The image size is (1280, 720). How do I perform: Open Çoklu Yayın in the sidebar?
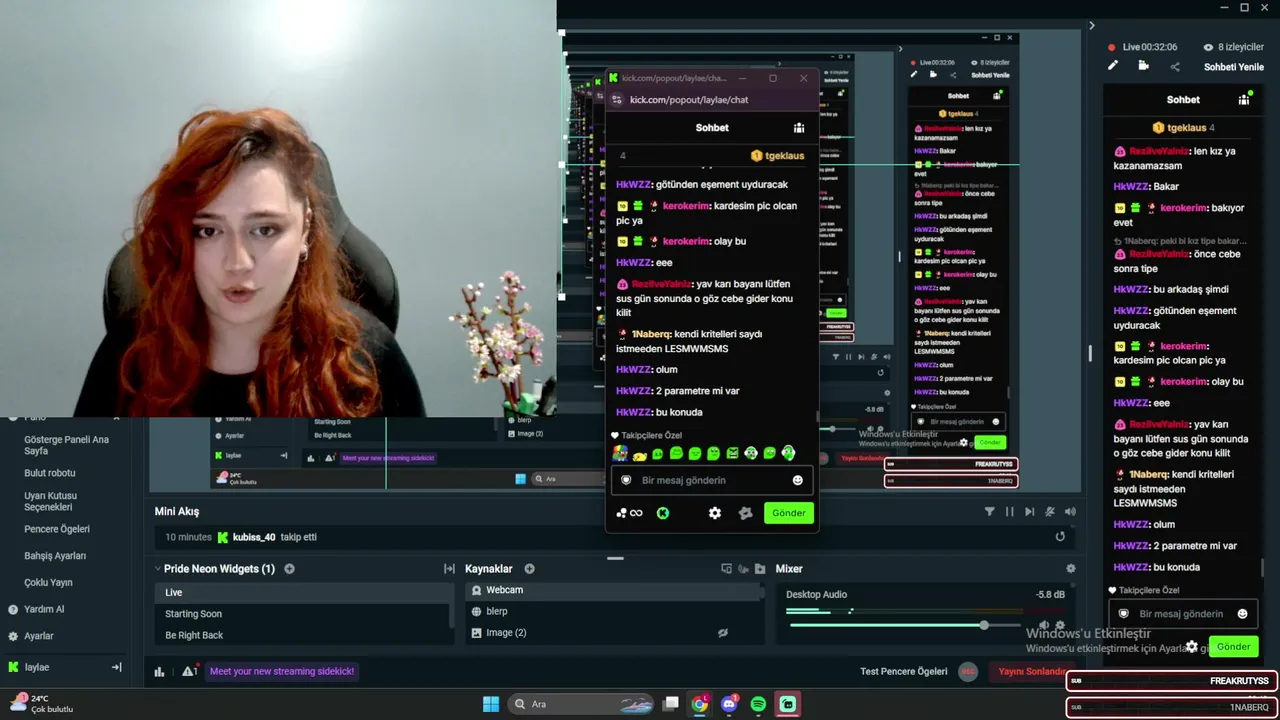48,582
